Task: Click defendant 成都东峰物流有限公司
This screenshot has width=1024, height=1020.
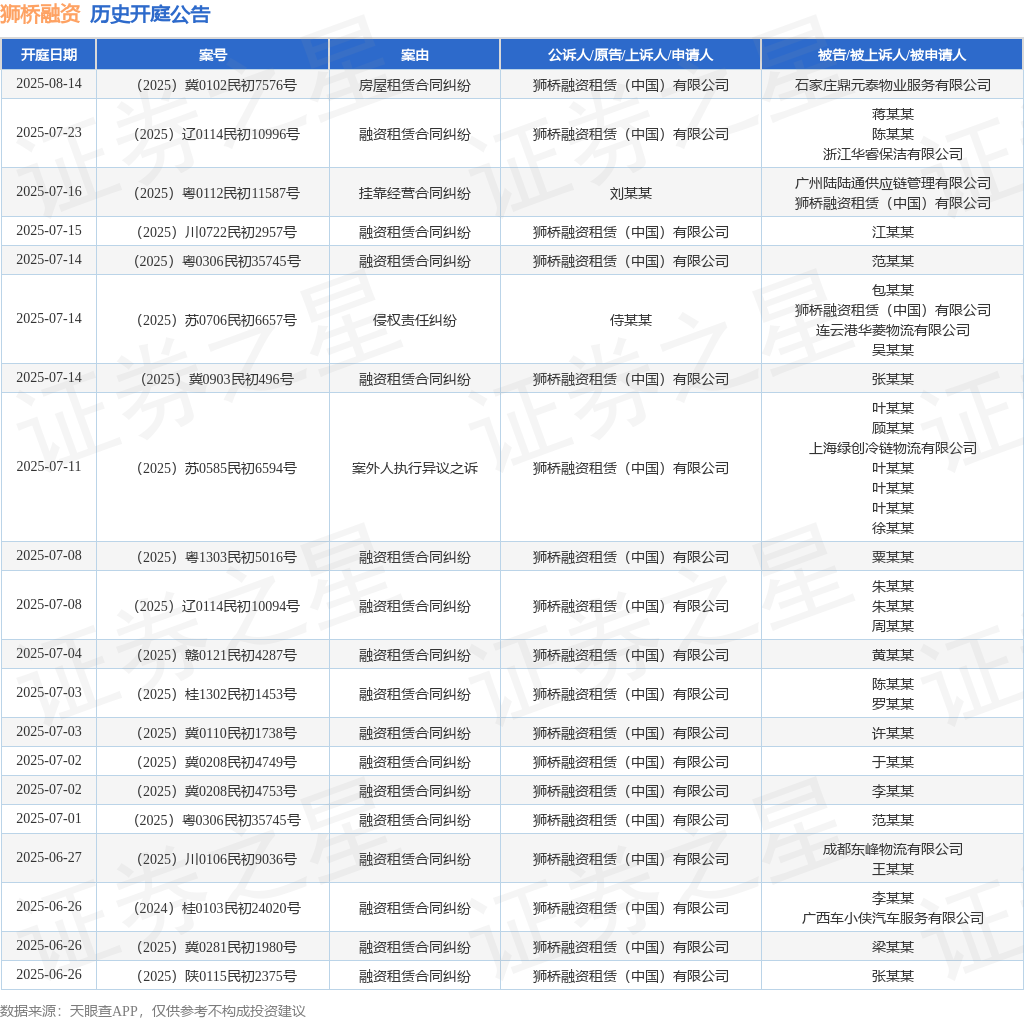Action: pos(892,849)
